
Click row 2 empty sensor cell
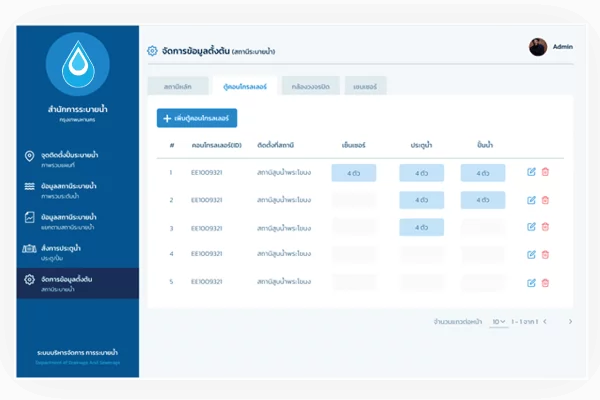coord(354,200)
